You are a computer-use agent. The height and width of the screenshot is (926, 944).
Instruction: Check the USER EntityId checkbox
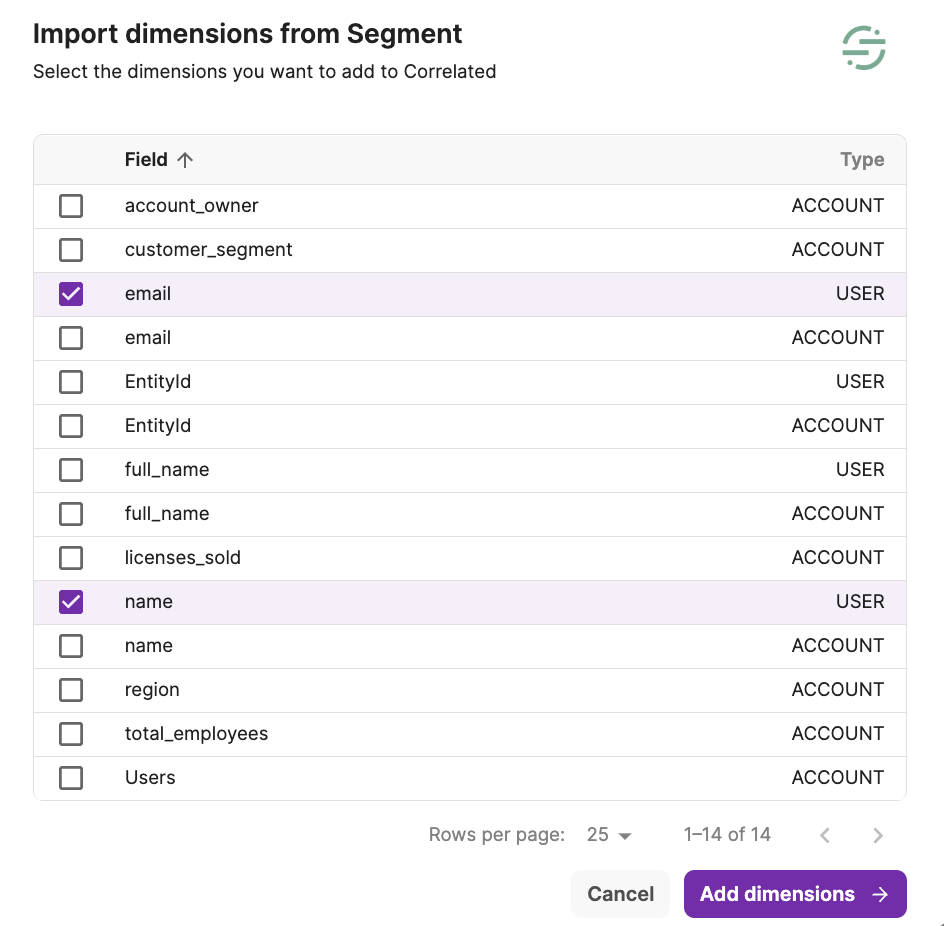click(71, 382)
